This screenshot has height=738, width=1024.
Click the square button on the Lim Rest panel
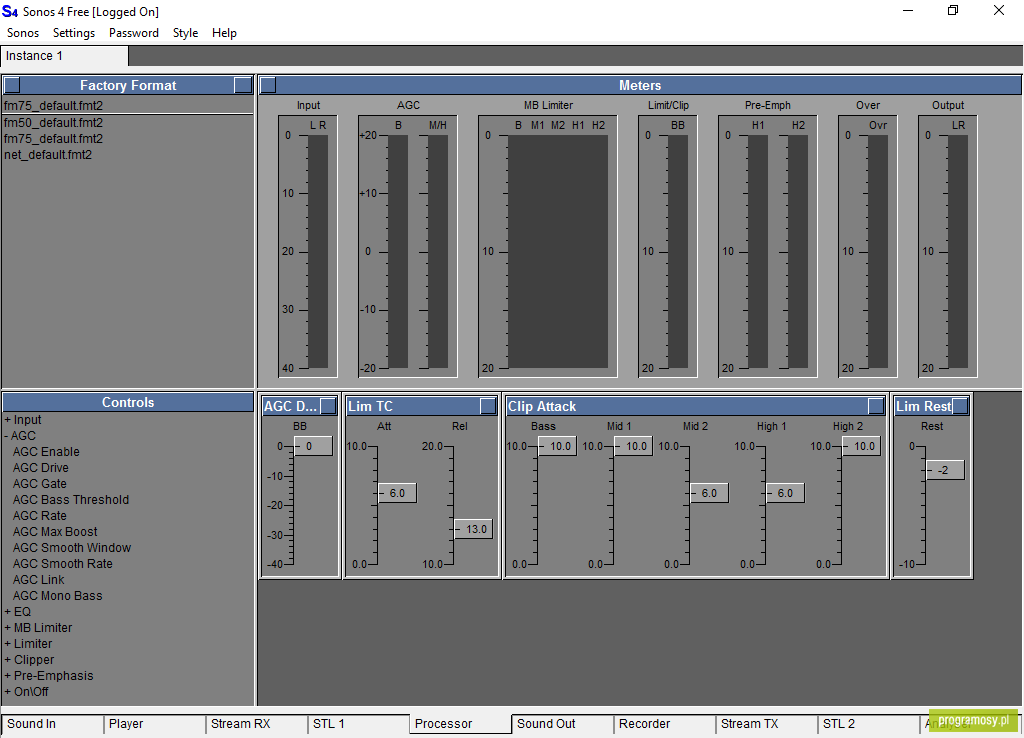click(960, 406)
